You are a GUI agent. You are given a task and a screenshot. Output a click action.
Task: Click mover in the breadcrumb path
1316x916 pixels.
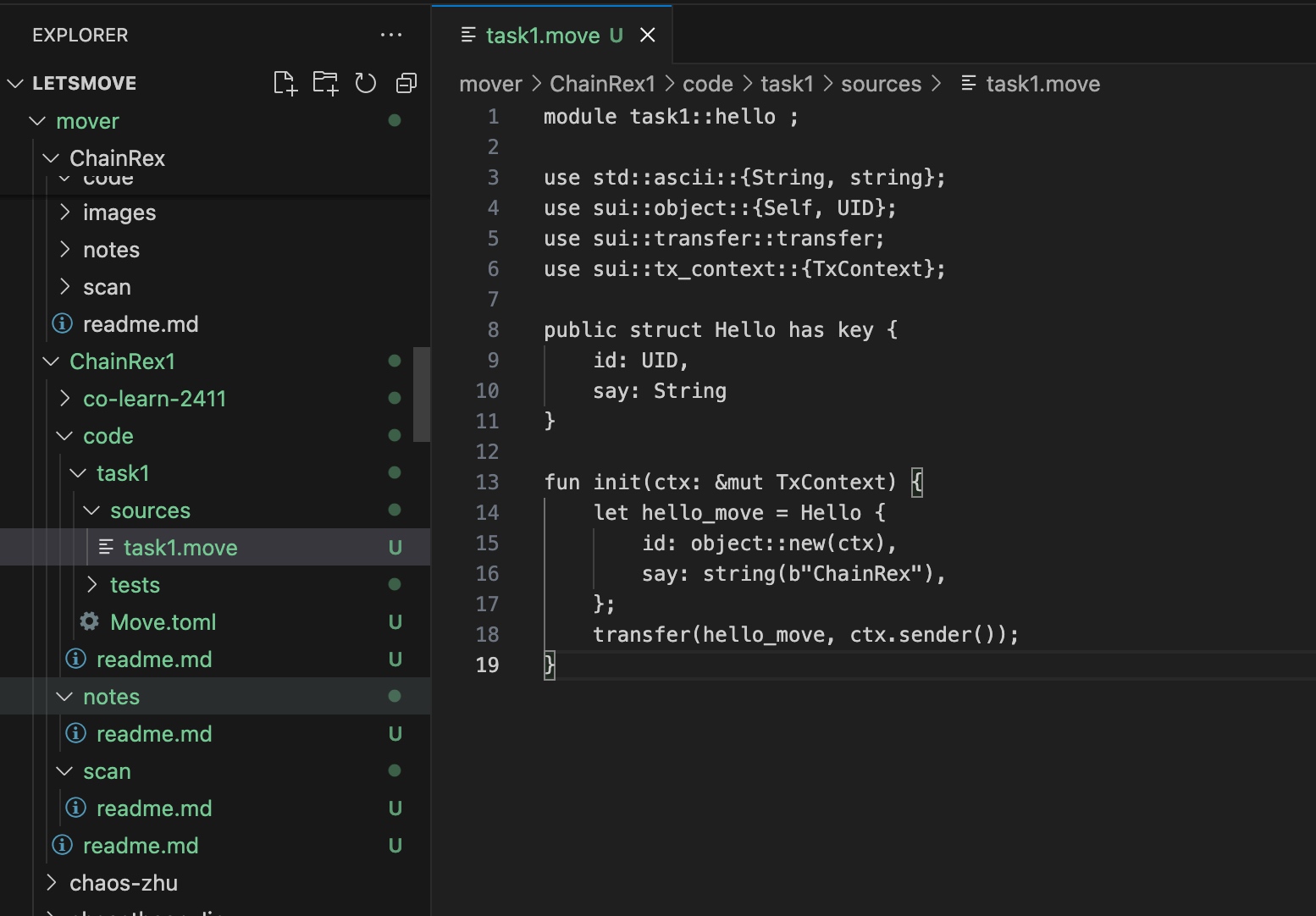(x=490, y=84)
